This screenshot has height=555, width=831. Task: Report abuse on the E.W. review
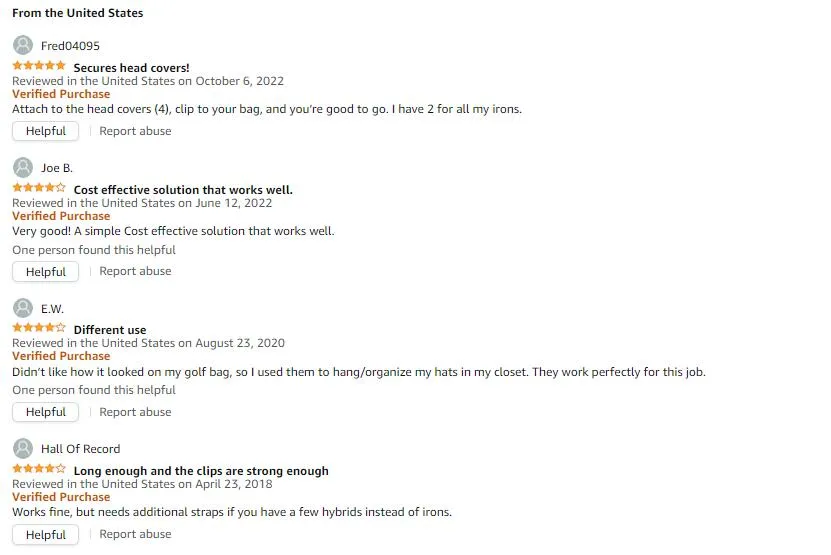[x=135, y=412]
